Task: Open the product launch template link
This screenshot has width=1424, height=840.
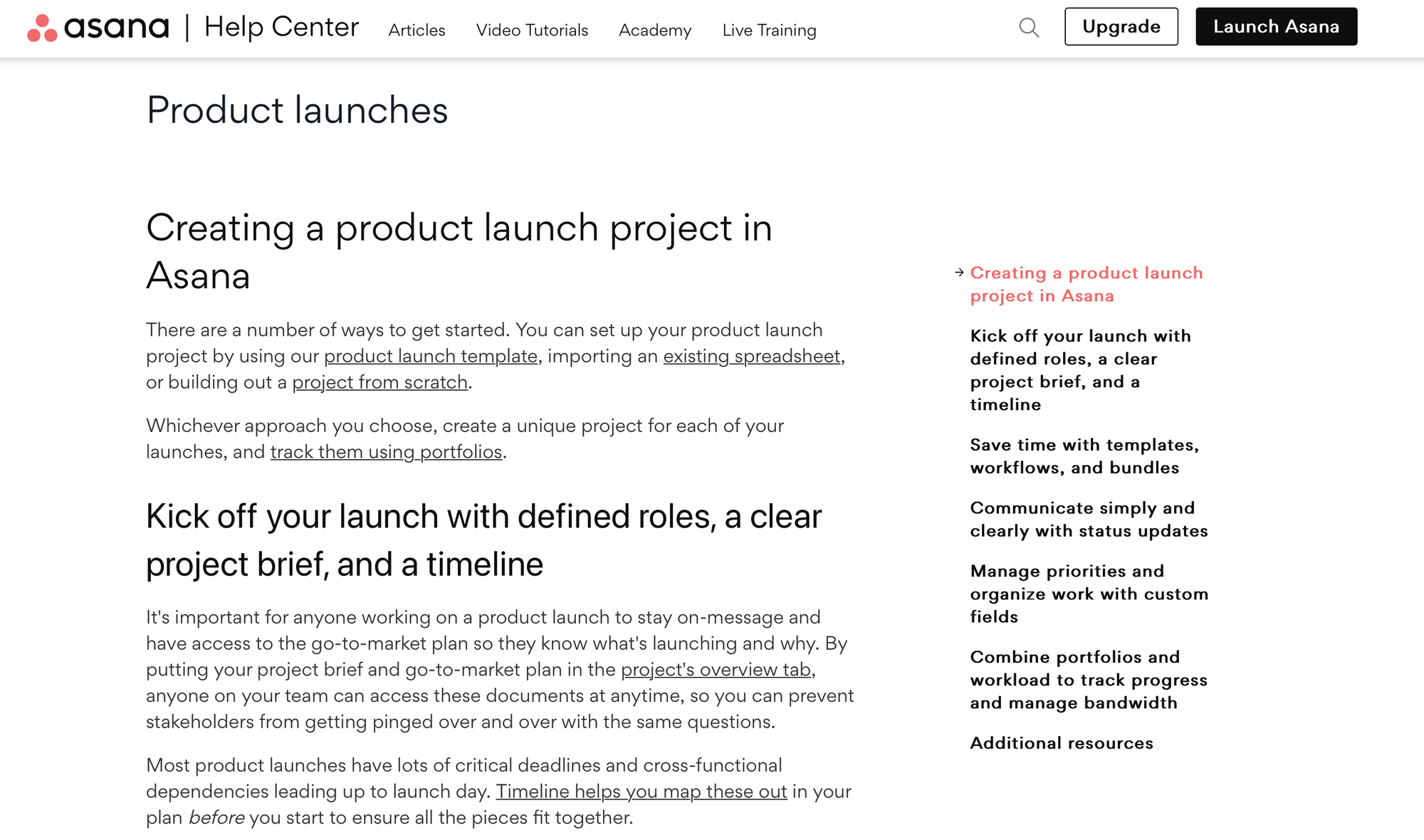Action: click(x=431, y=356)
